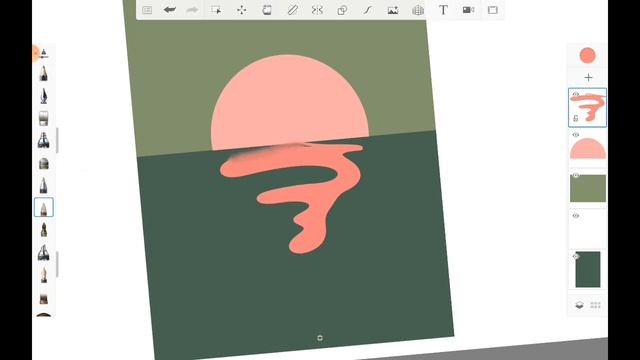Toggle the lock on the reflection layer

pos(576,119)
